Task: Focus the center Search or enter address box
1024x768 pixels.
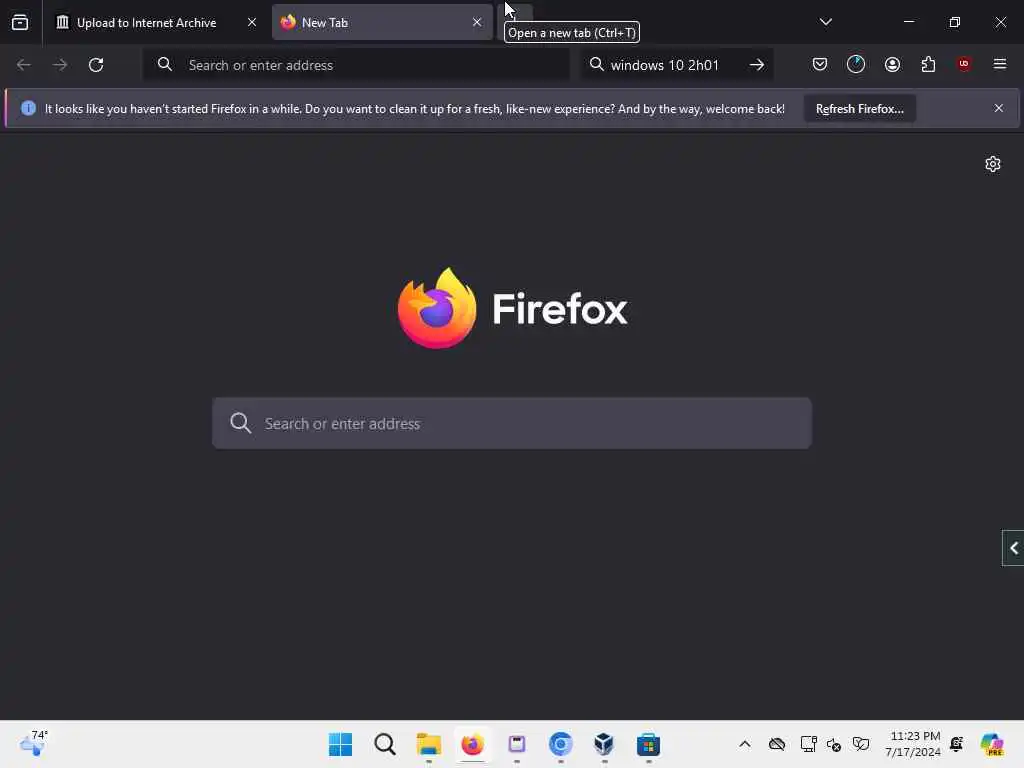Action: point(512,423)
